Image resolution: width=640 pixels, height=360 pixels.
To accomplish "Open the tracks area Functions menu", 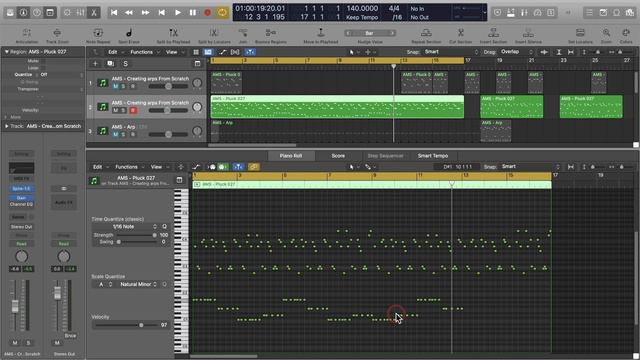I will pos(144,52).
